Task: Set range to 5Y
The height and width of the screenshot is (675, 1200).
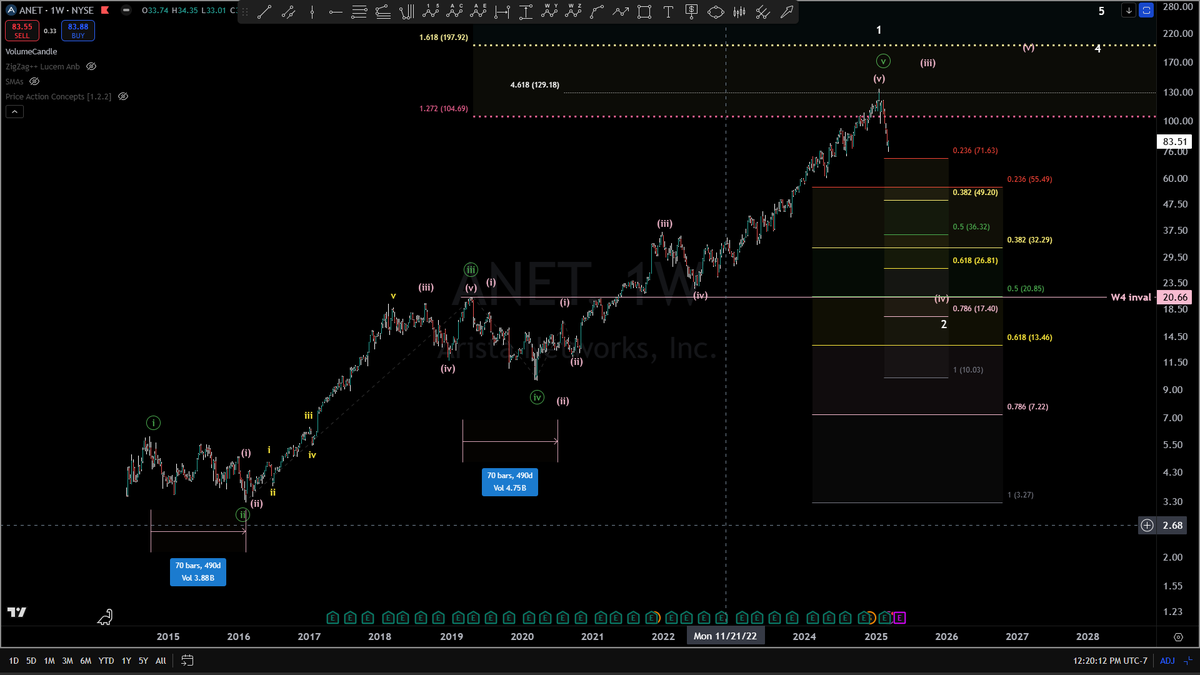Action: point(144,661)
